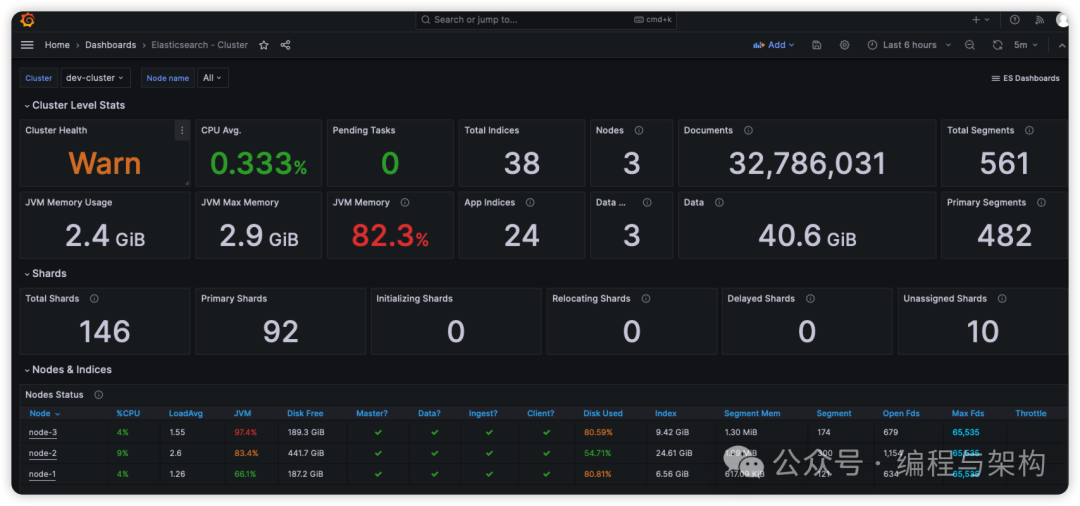Screen dimensions: 1080x506
Task: Click info icon on Nodes panel
Action: pyautogui.click(x=638, y=130)
